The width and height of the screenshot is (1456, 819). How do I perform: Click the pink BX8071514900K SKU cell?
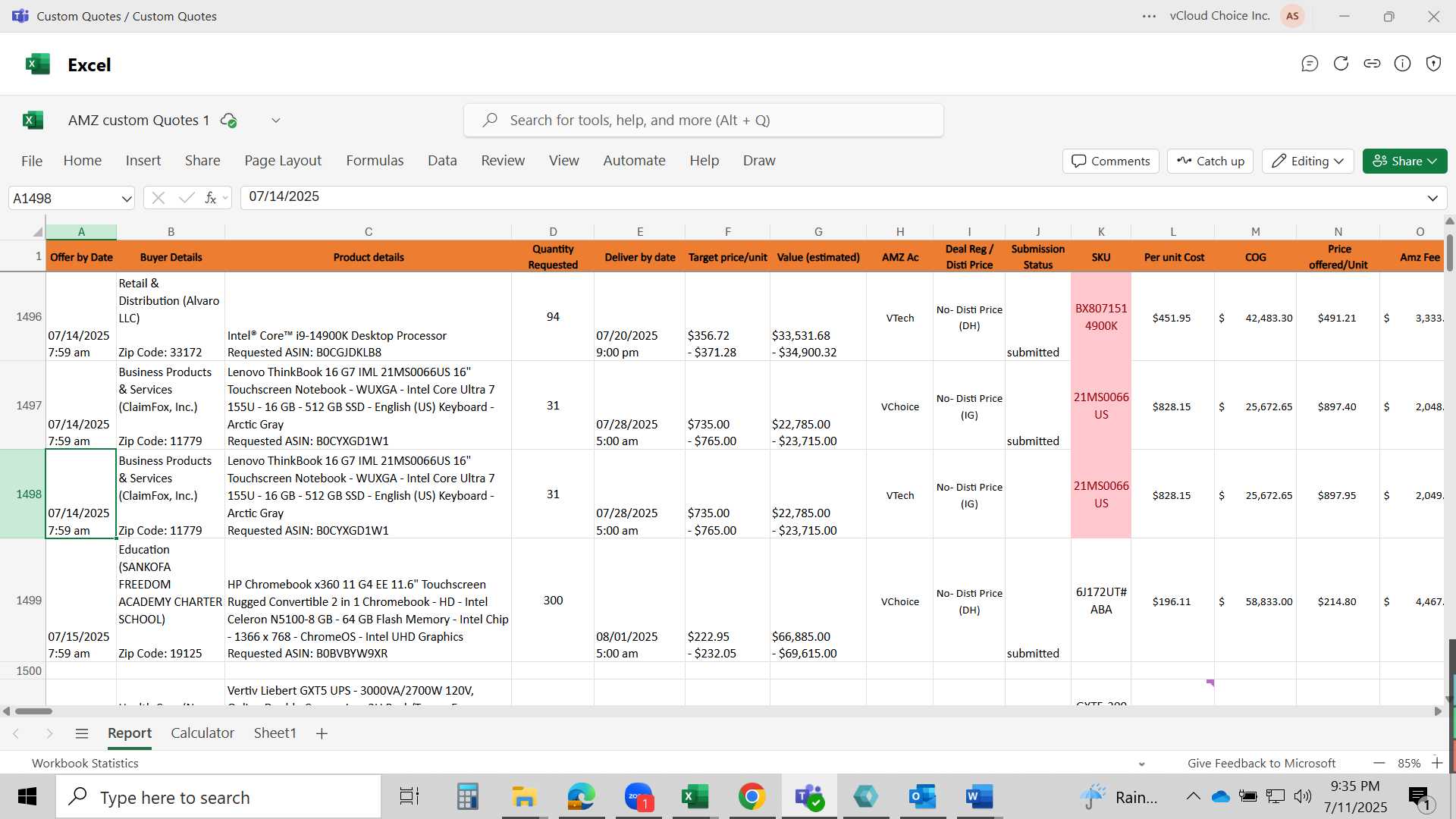(1101, 317)
